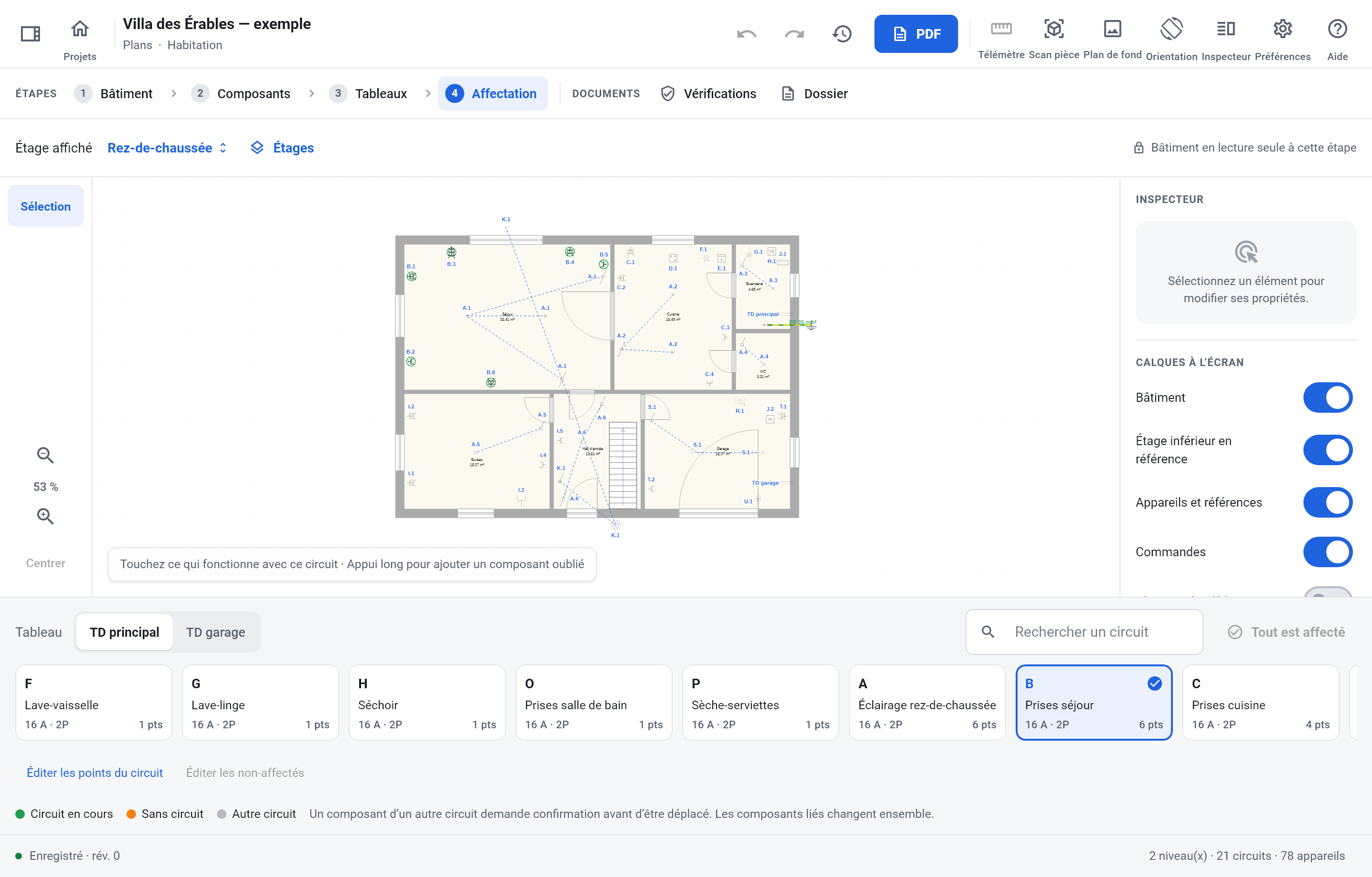Click the Centrer button
Screen dimensions: 1372x877
[46, 563]
